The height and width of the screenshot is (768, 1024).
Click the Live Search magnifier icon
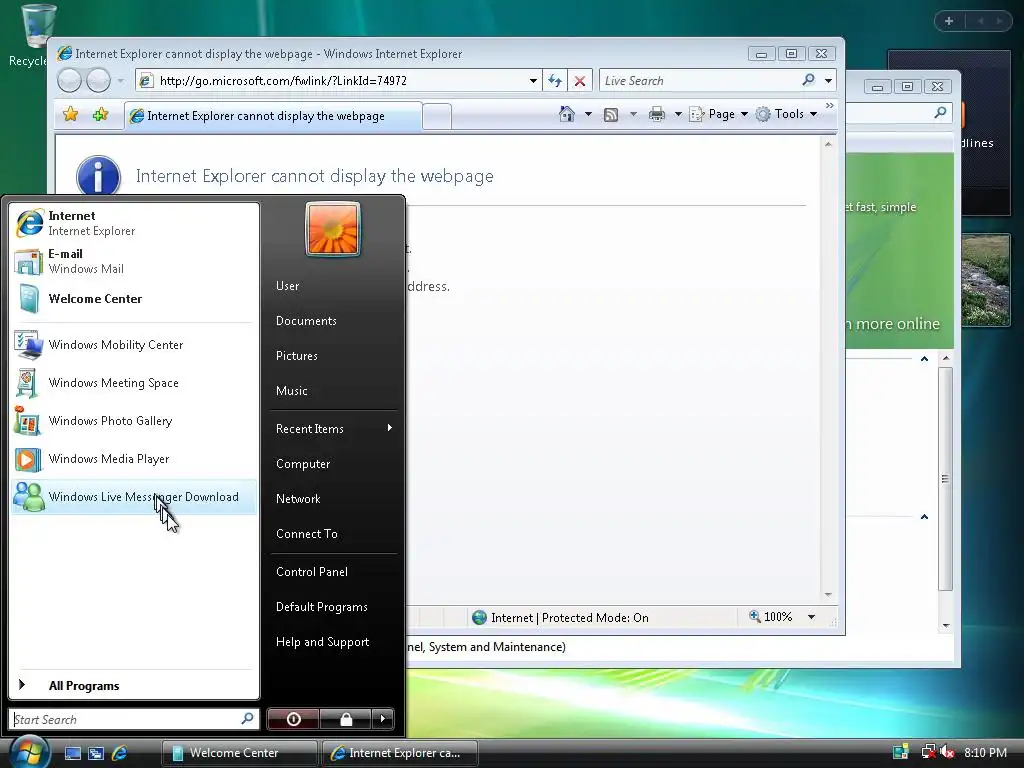(808, 80)
